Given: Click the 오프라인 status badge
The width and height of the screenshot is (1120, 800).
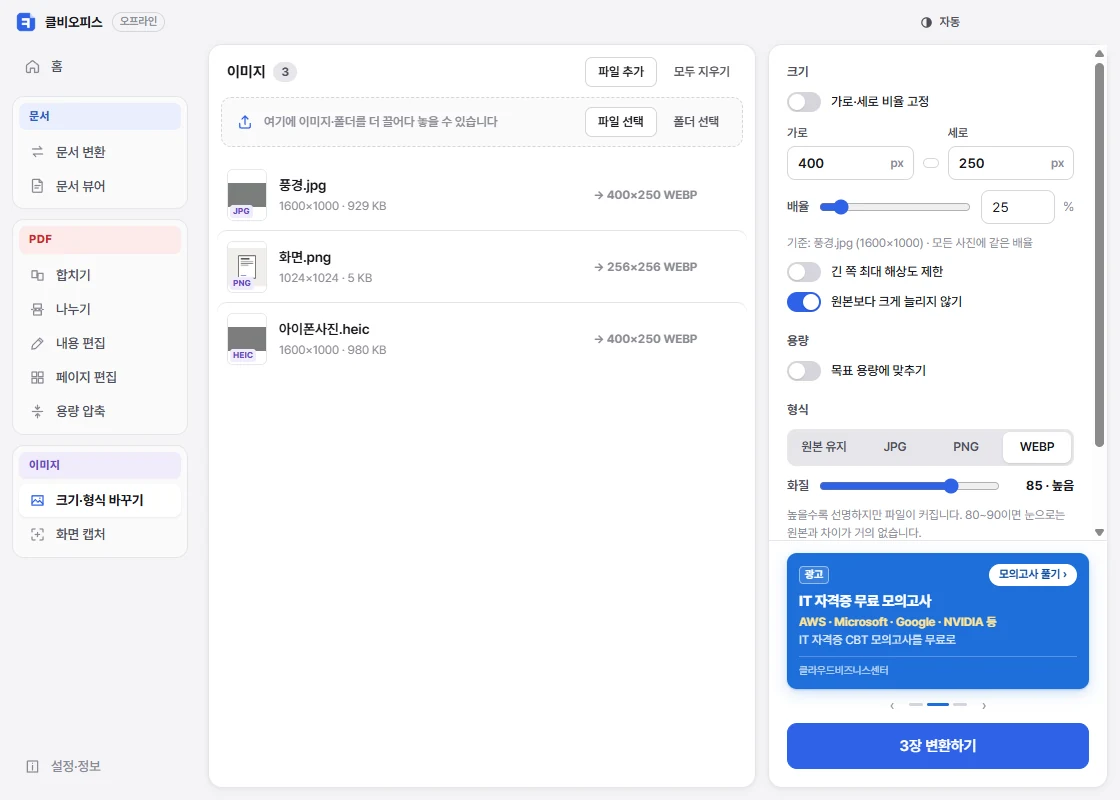Looking at the screenshot, I should click(x=139, y=21).
